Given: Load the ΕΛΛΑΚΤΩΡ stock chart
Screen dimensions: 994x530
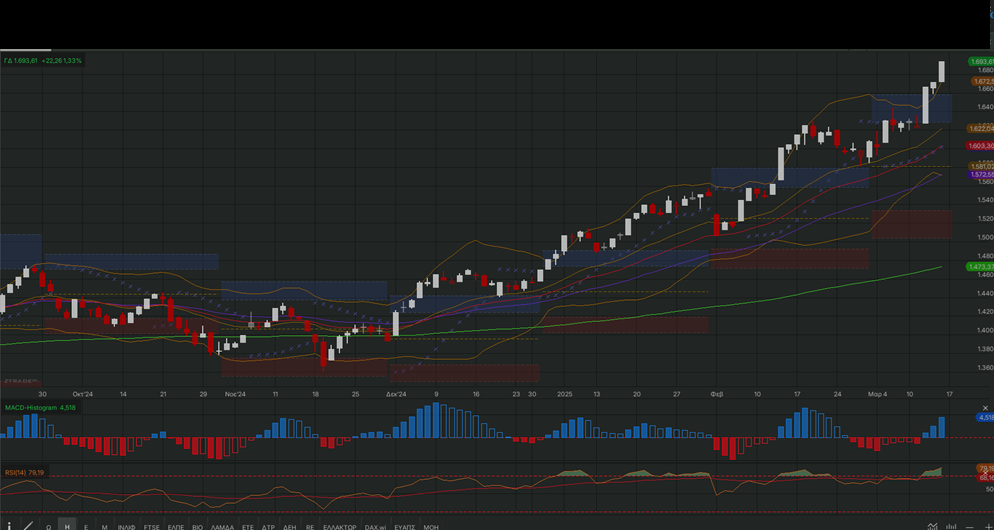Looking at the screenshot, I should coord(340,527).
